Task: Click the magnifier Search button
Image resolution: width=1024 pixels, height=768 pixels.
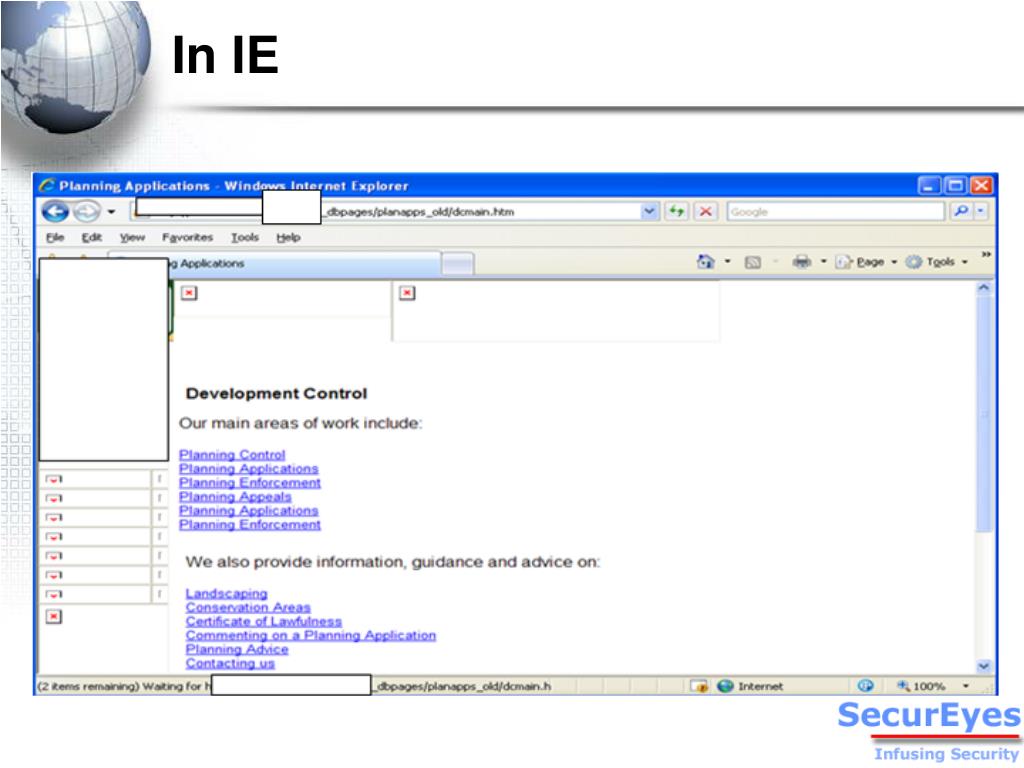Action: pyautogui.click(x=961, y=211)
